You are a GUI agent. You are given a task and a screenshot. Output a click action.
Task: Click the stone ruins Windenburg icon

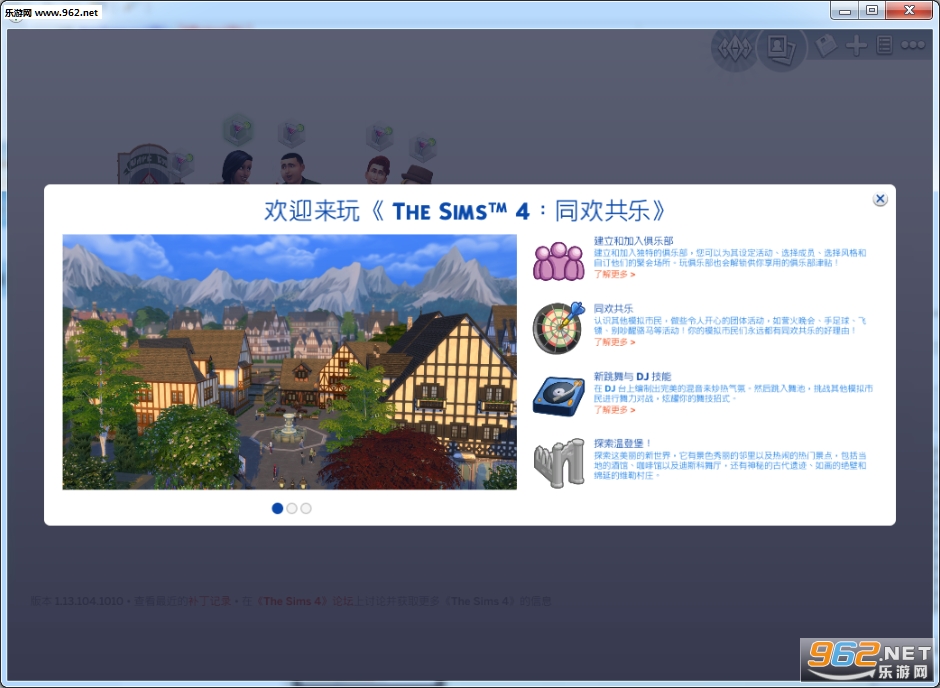coord(559,463)
